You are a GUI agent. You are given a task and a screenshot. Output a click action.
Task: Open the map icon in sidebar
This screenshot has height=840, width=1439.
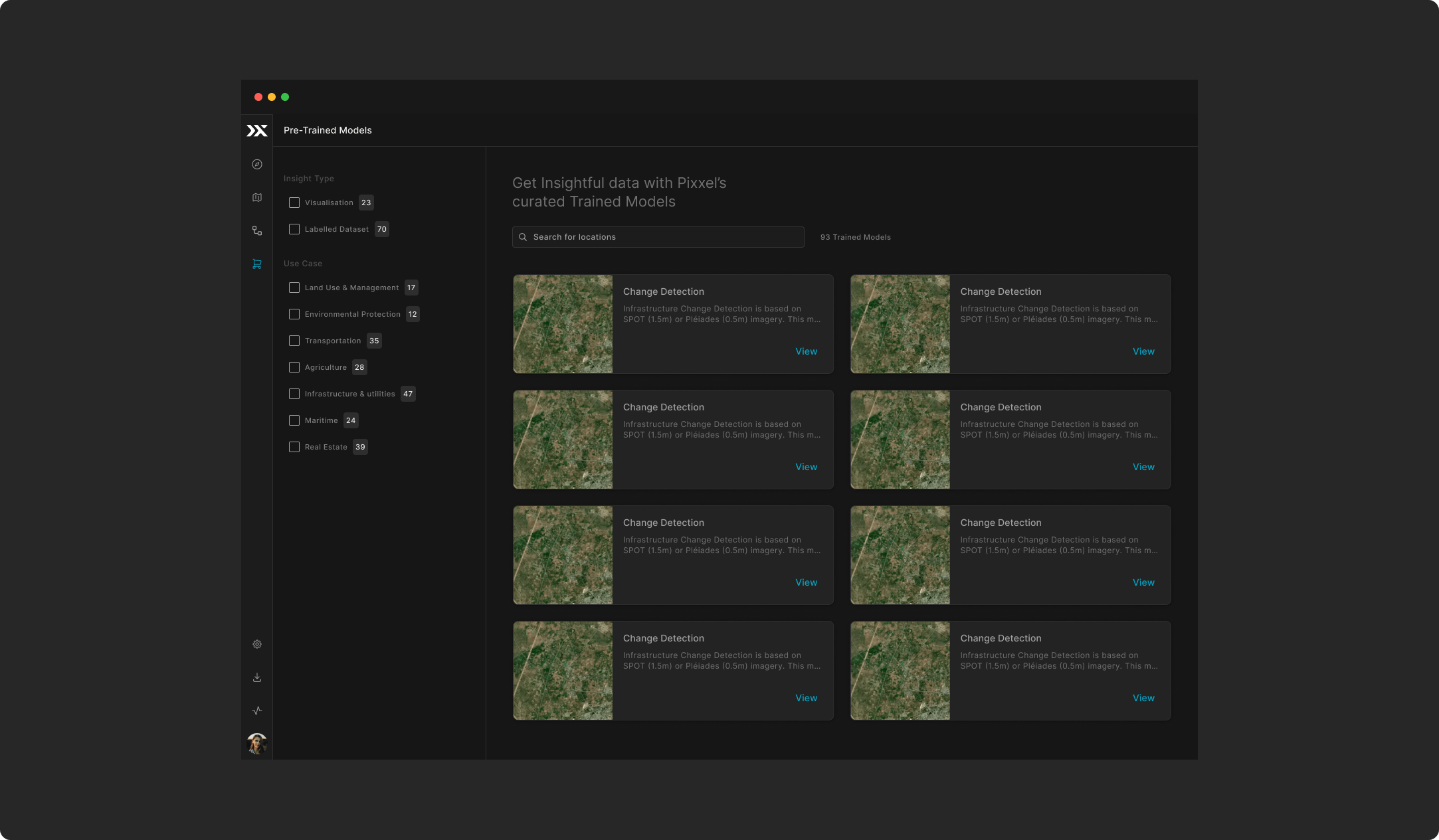pyautogui.click(x=257, y=197)
